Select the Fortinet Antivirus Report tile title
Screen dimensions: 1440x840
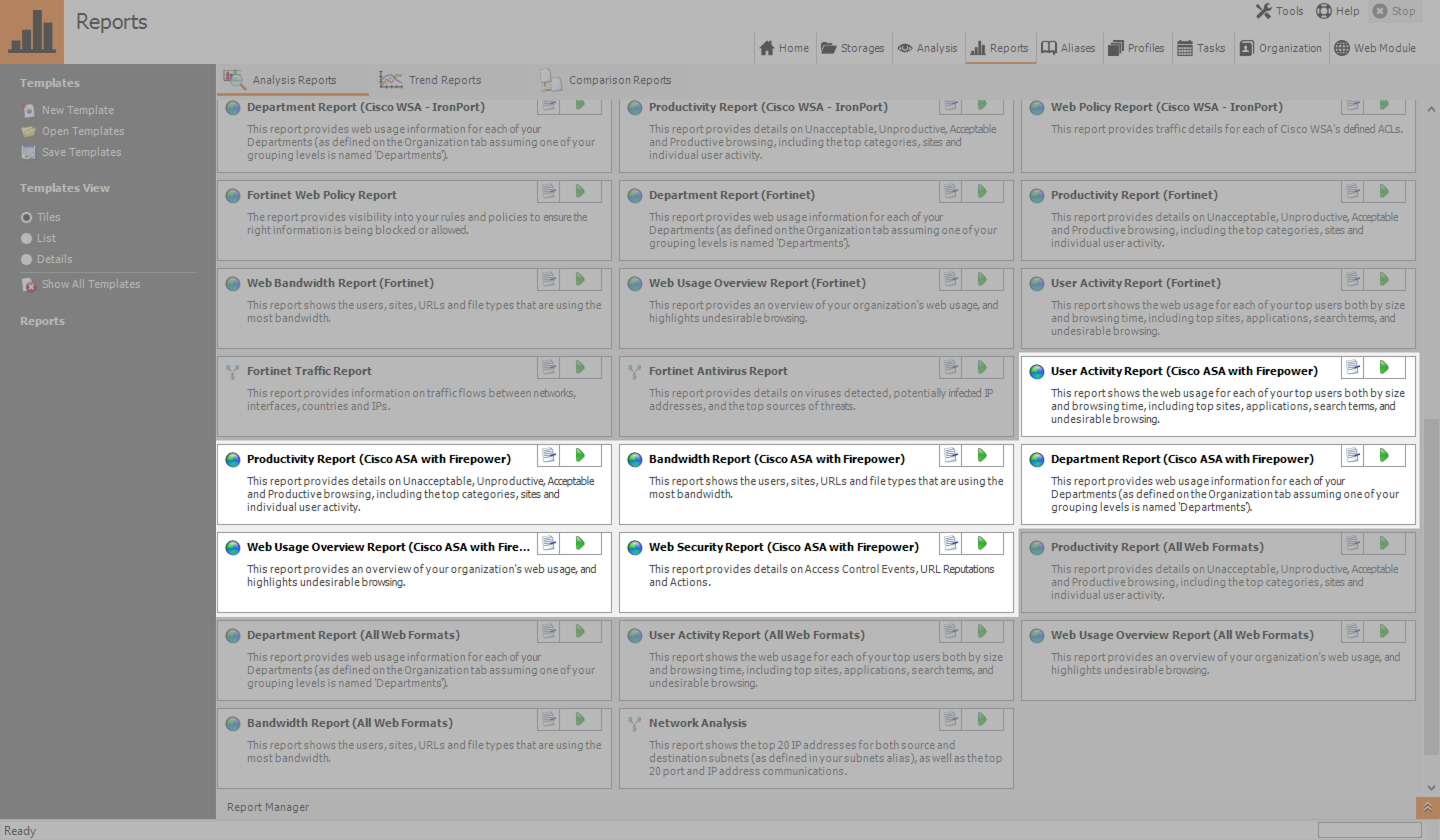(x=717, y=371)
